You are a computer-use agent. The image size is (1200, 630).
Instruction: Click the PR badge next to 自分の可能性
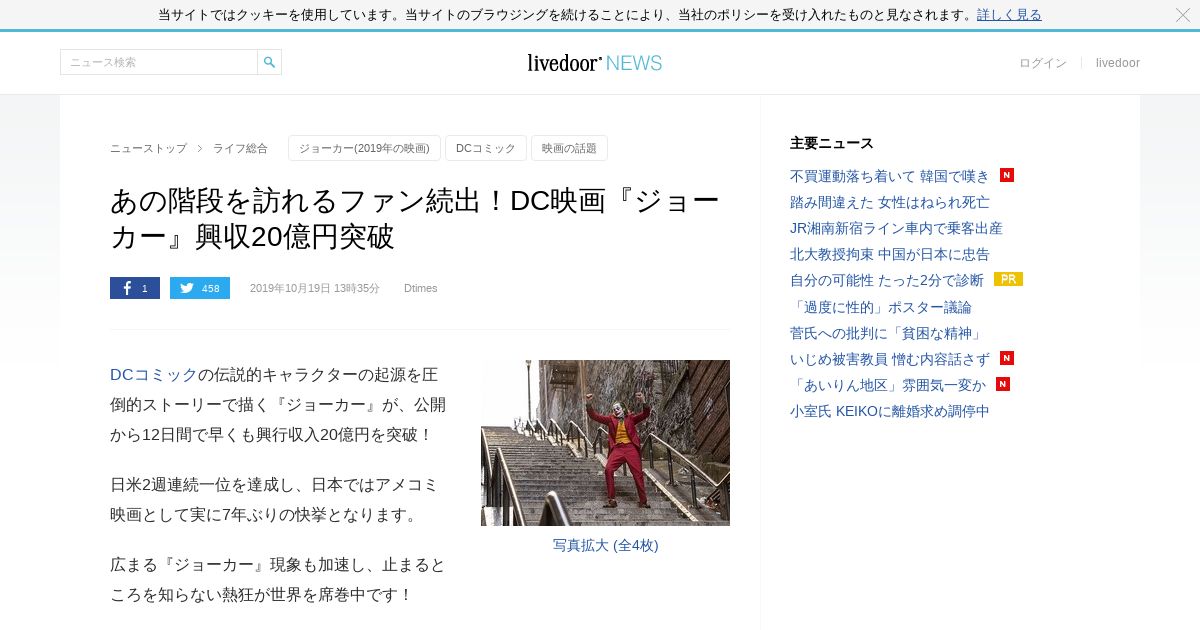(1008, 279)
